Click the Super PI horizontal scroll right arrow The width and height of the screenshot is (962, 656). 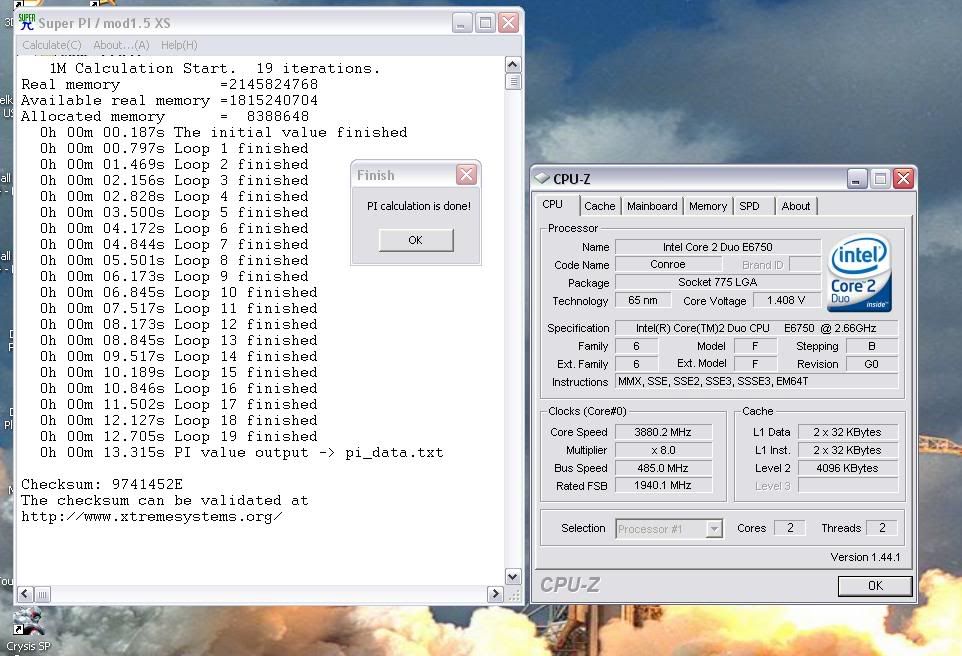pyautogui.click(x=496, y=594)
